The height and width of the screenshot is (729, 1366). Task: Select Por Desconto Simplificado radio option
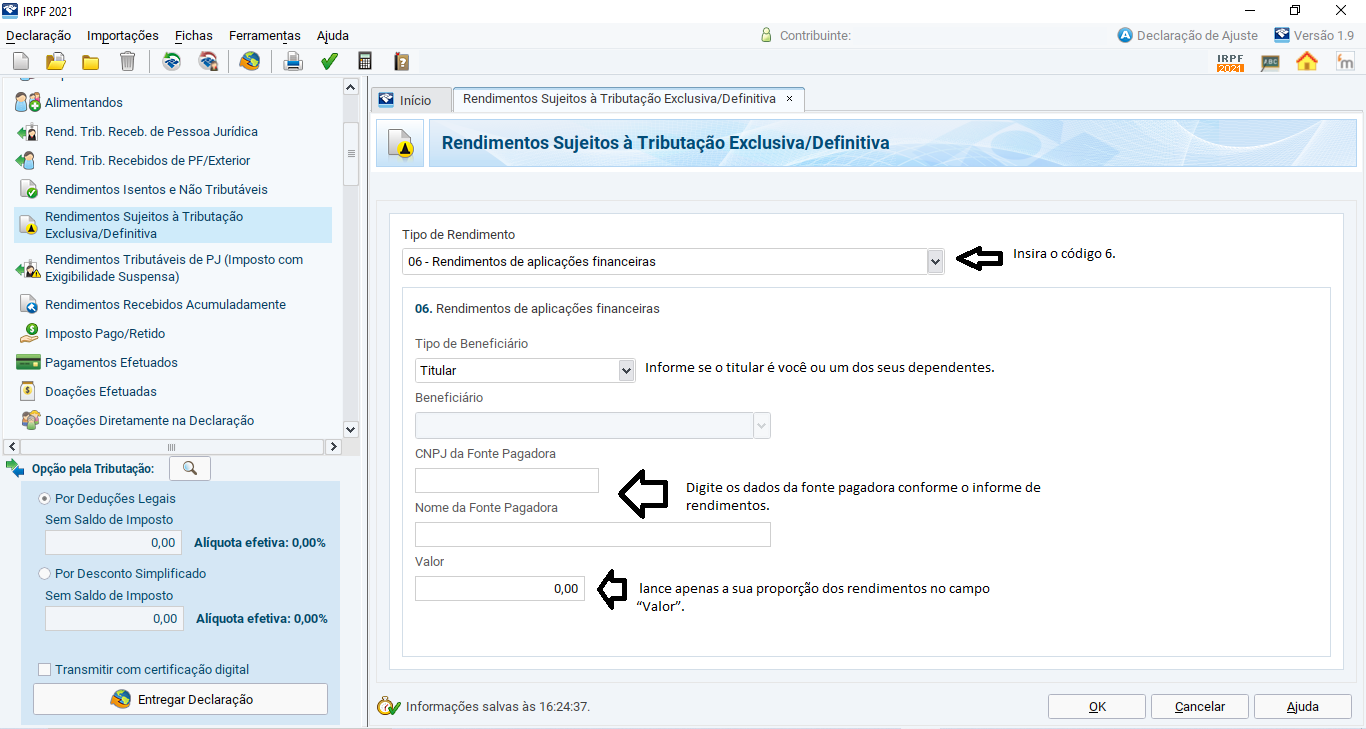[x=44, y=573]
